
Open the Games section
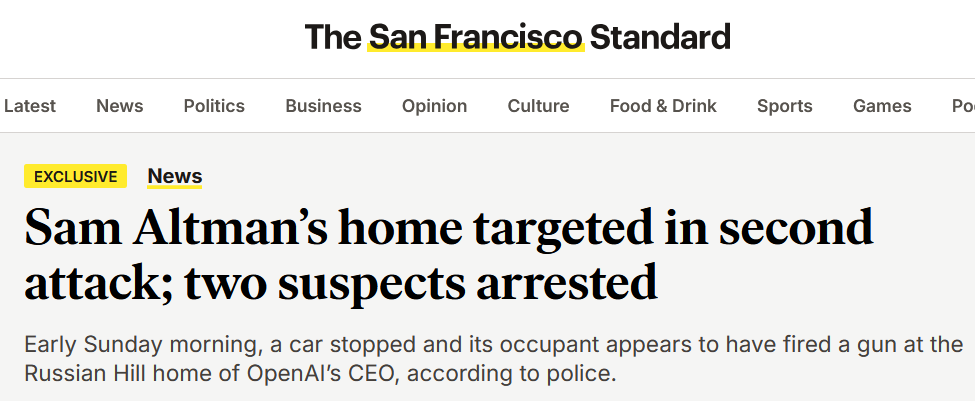coord(882,106)
